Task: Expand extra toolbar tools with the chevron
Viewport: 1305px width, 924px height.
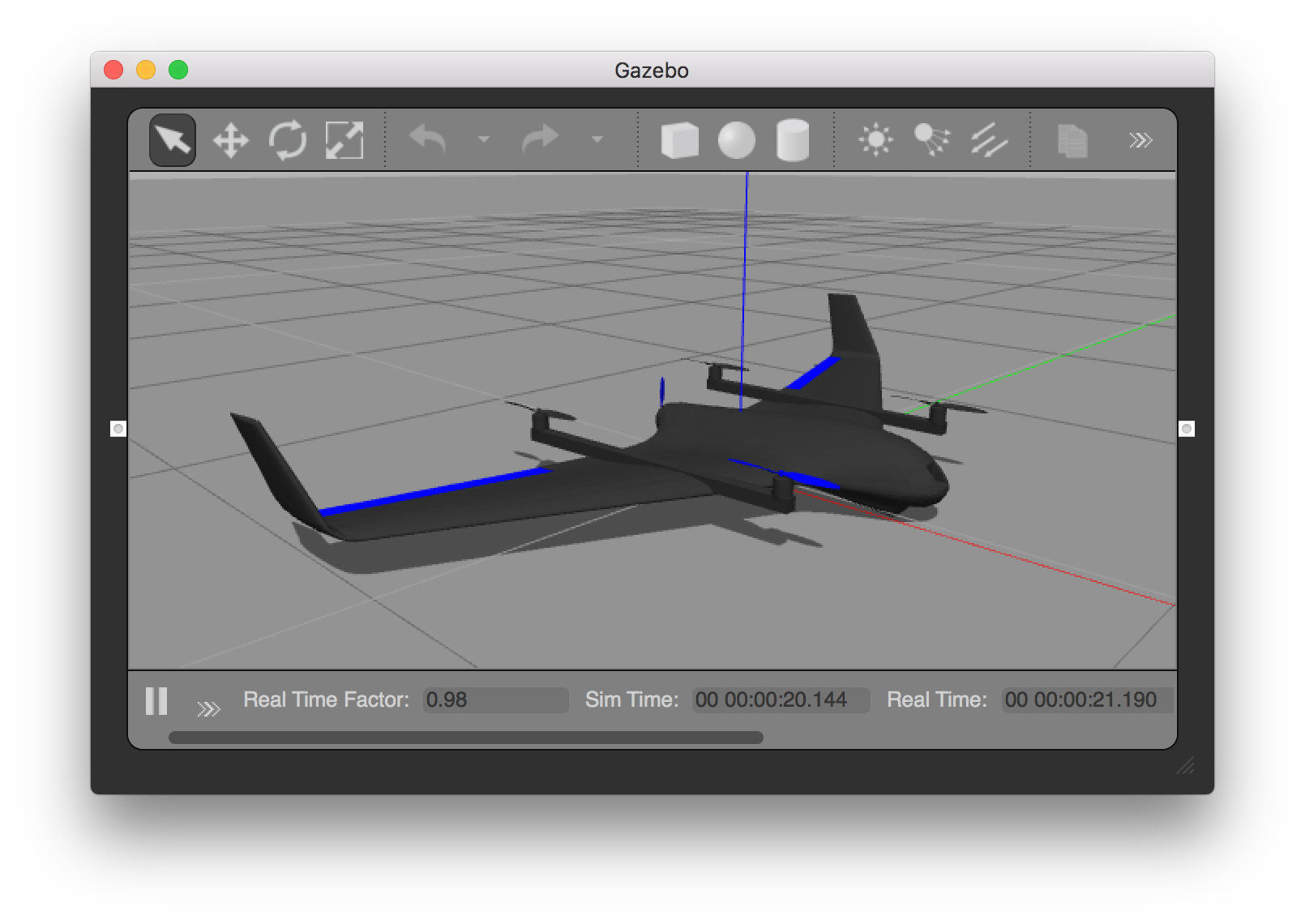Action: (1141, 139)
